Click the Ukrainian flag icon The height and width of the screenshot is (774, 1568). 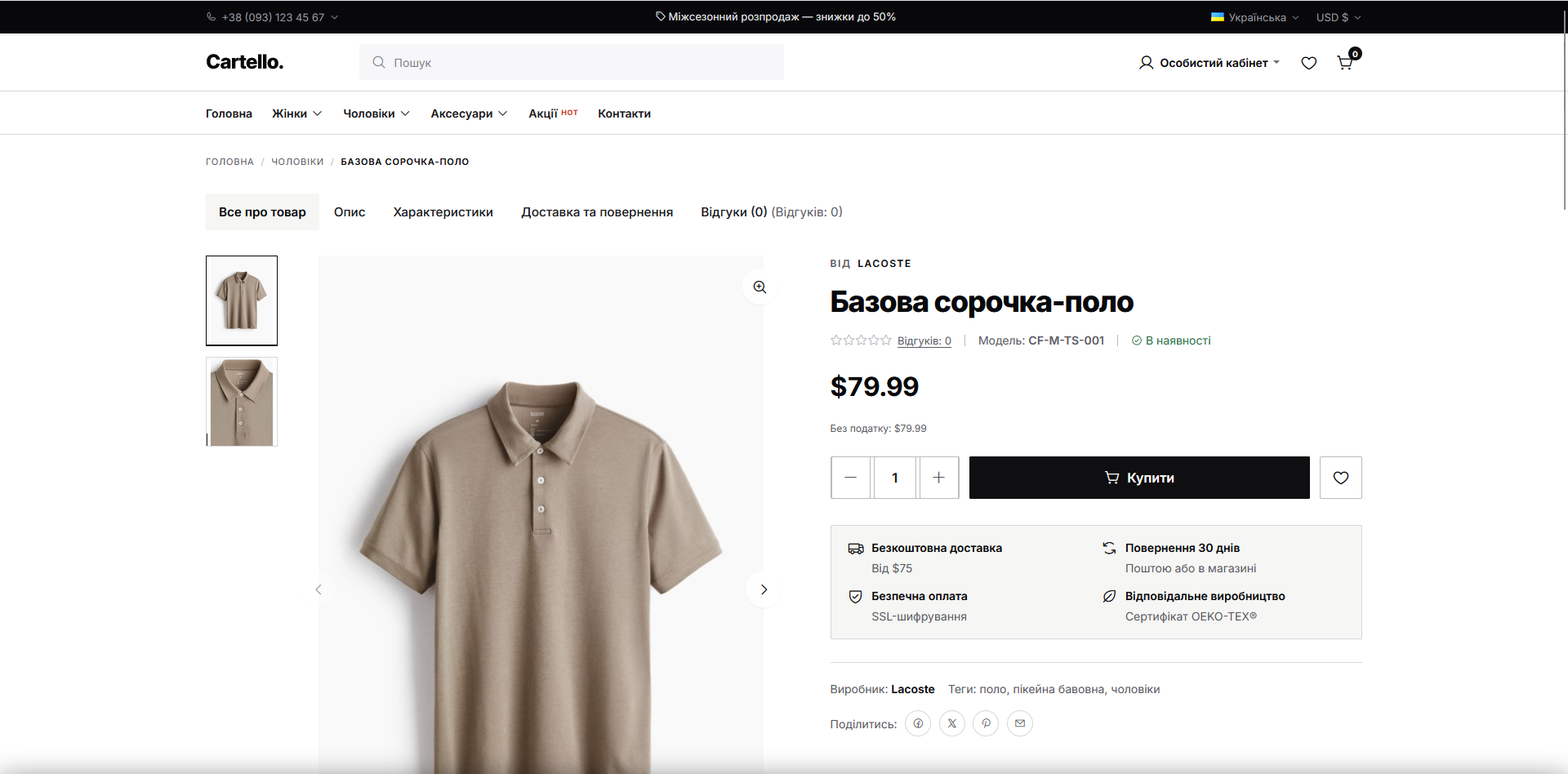coord(1218,17)
